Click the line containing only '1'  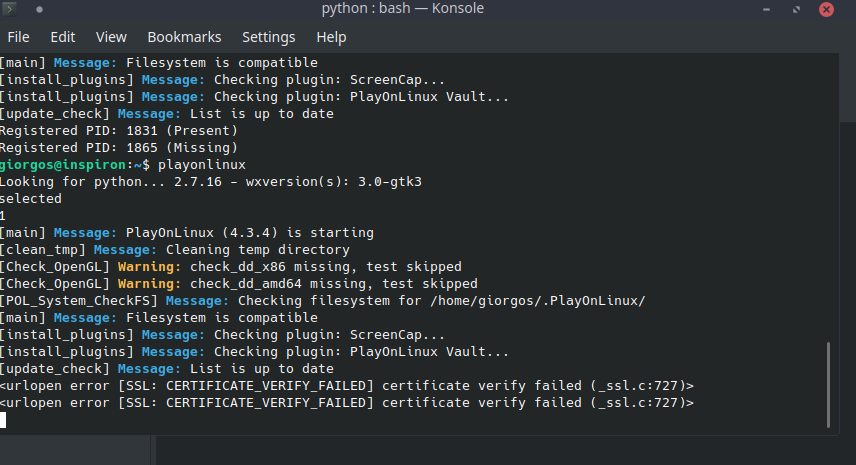[3, 216]
